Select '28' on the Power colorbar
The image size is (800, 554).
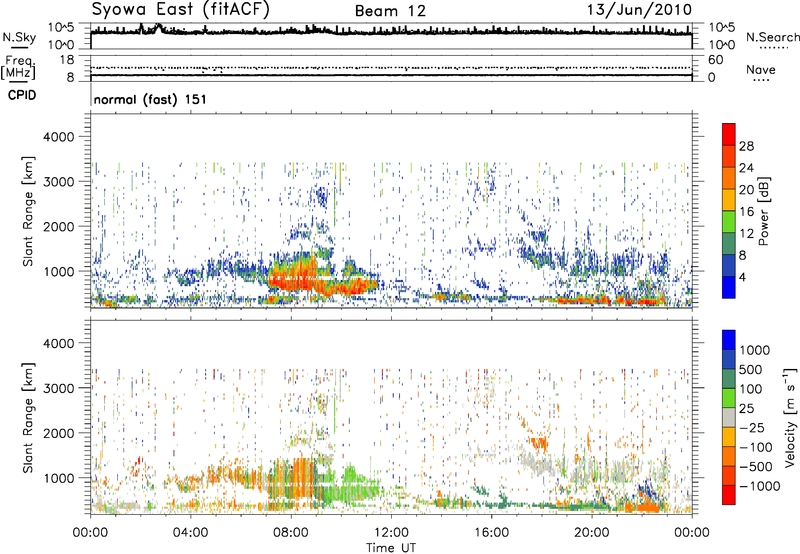coord(746,146)
